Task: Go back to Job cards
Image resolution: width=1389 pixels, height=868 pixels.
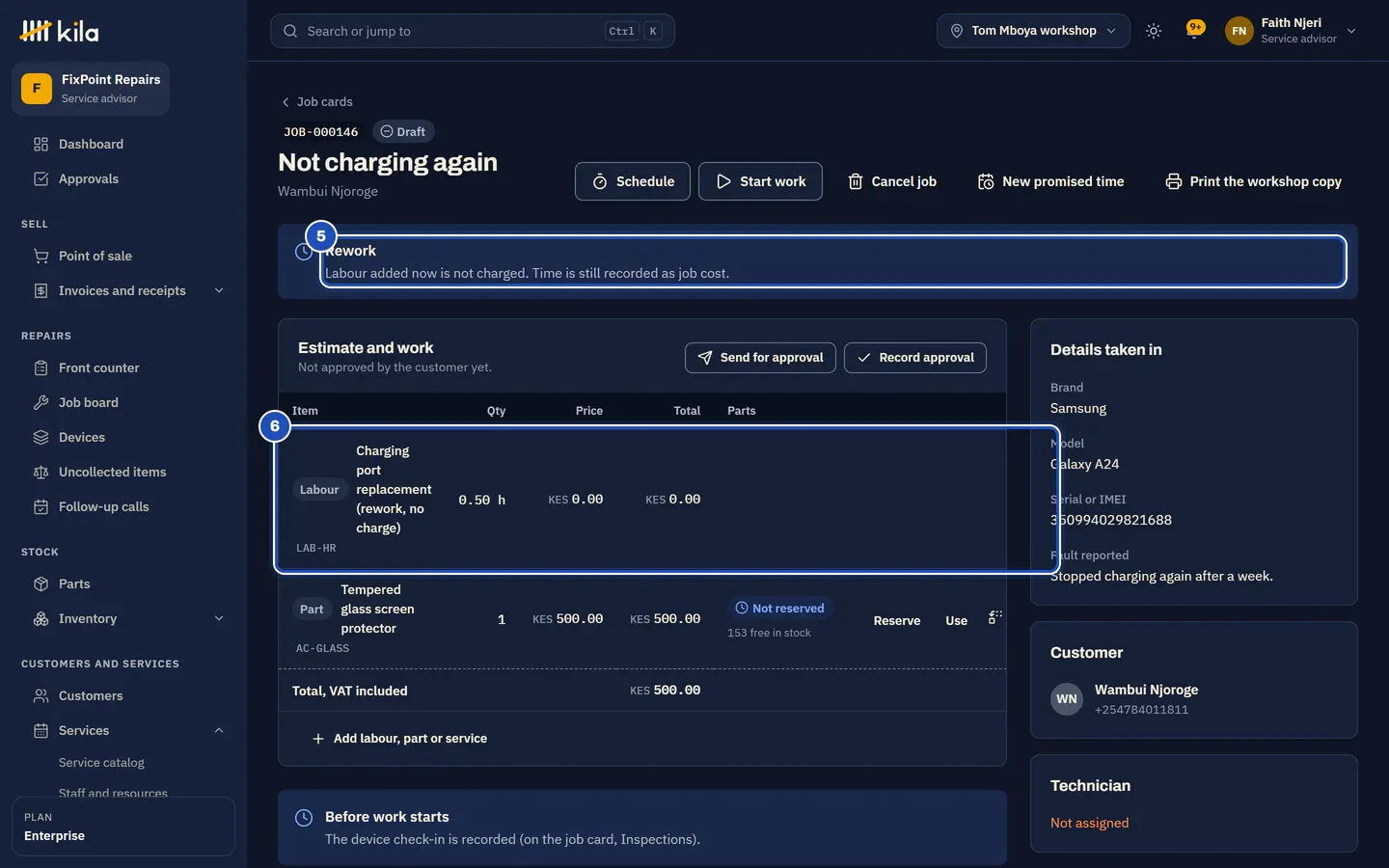Action: point(316,101)
